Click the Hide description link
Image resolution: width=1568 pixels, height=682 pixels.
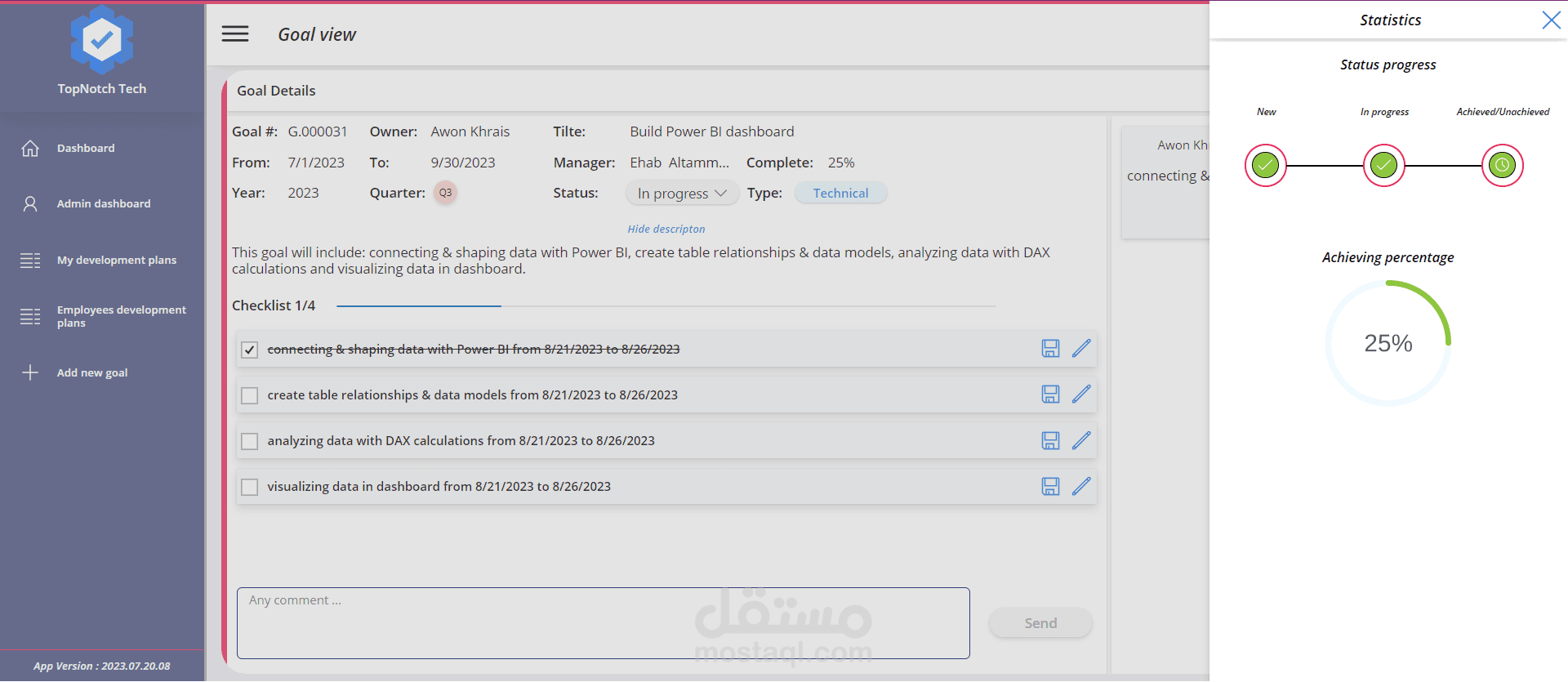click(666, 229)
